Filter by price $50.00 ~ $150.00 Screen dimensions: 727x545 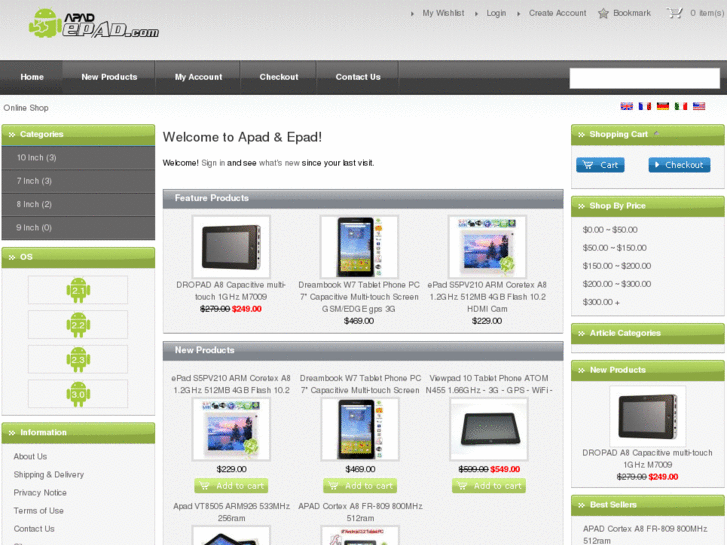click(x=614, y=248)
